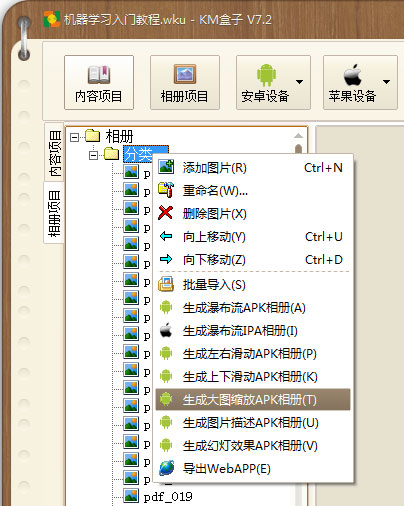Click Android icon beside 生成上下滑动APK相册
This screenshot has width=404, height=506.
pos(166,376)
